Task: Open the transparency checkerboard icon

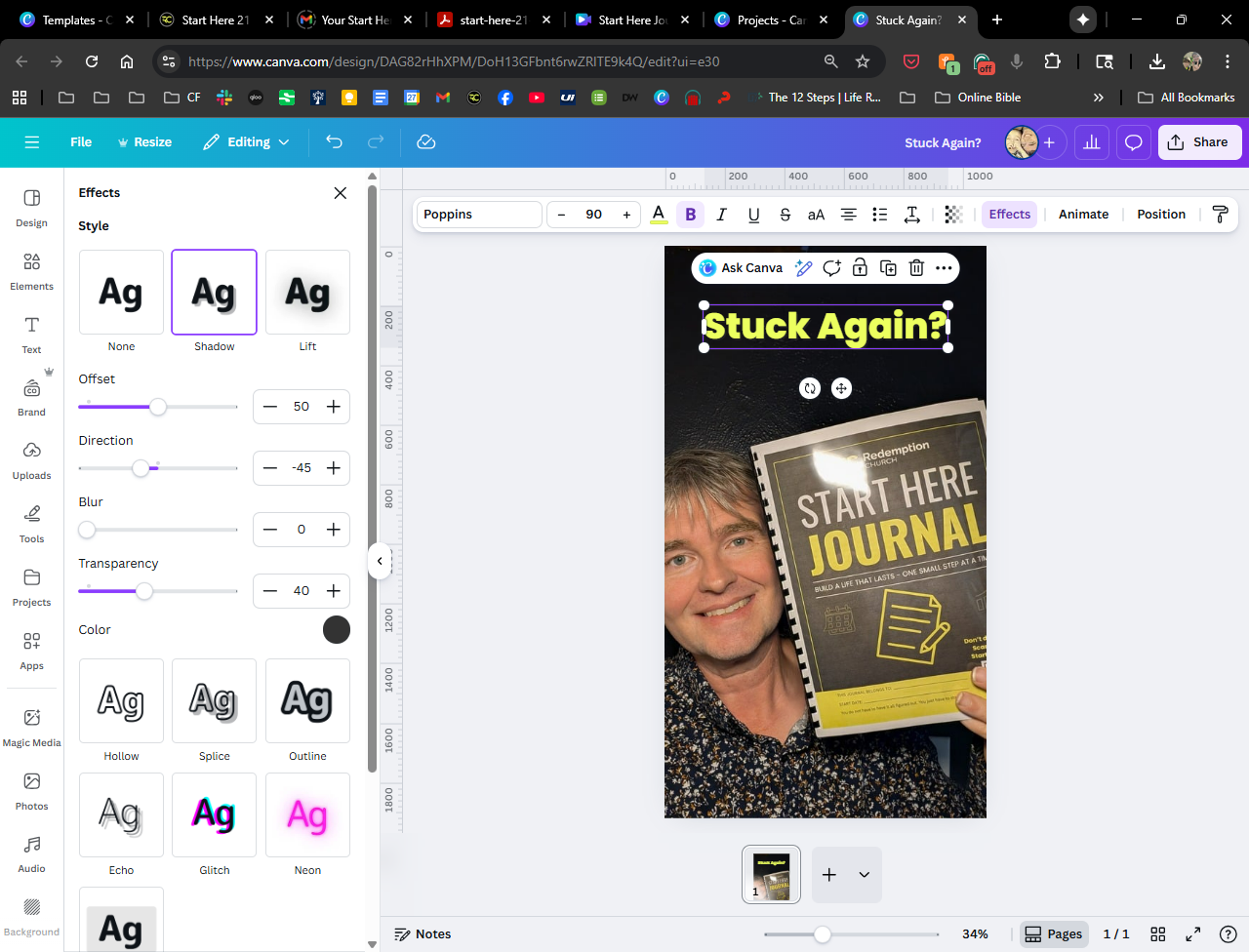Action: click(953, 215)
